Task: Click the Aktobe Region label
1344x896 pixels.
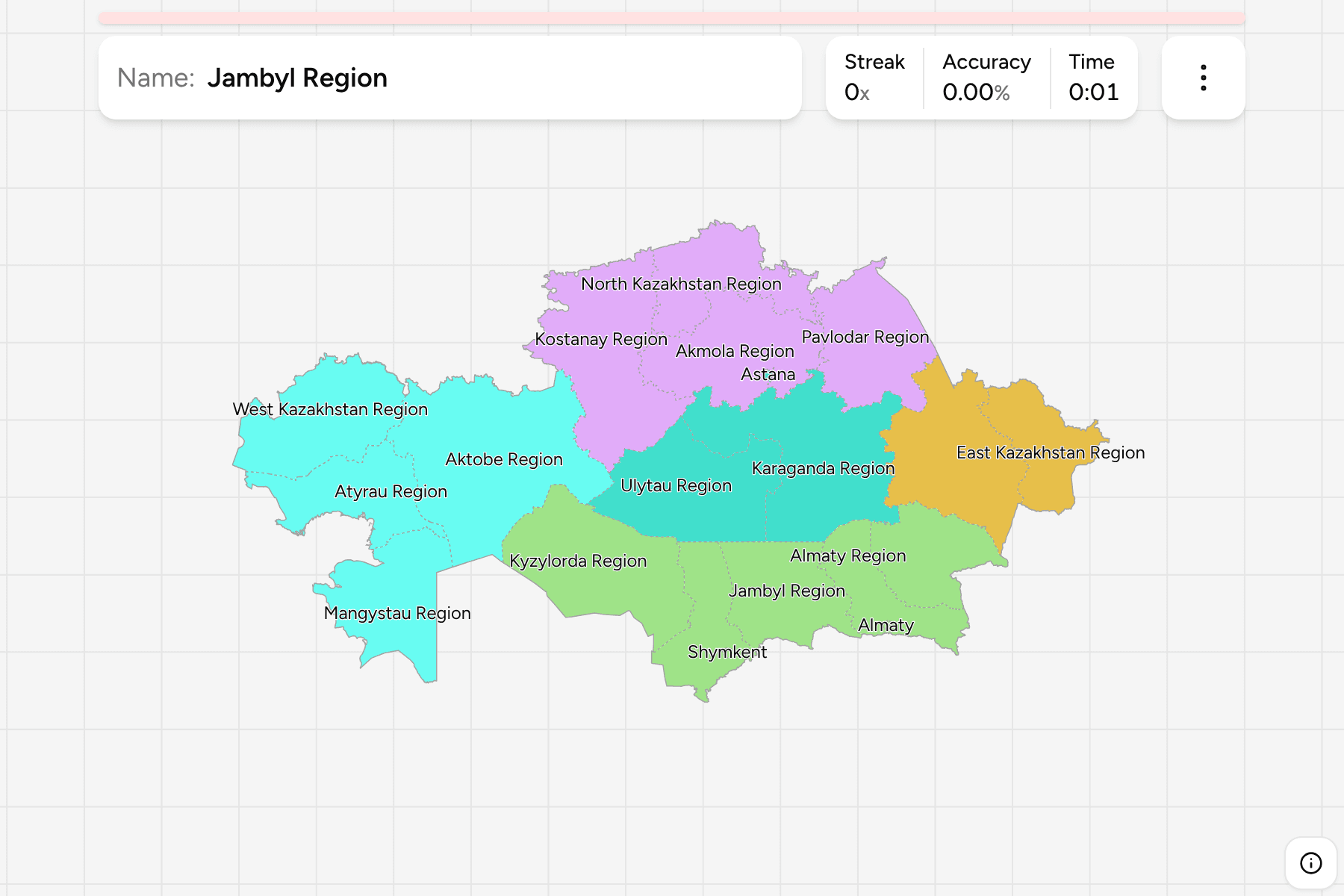Action: pyautogui.click(x=504, y=459)
